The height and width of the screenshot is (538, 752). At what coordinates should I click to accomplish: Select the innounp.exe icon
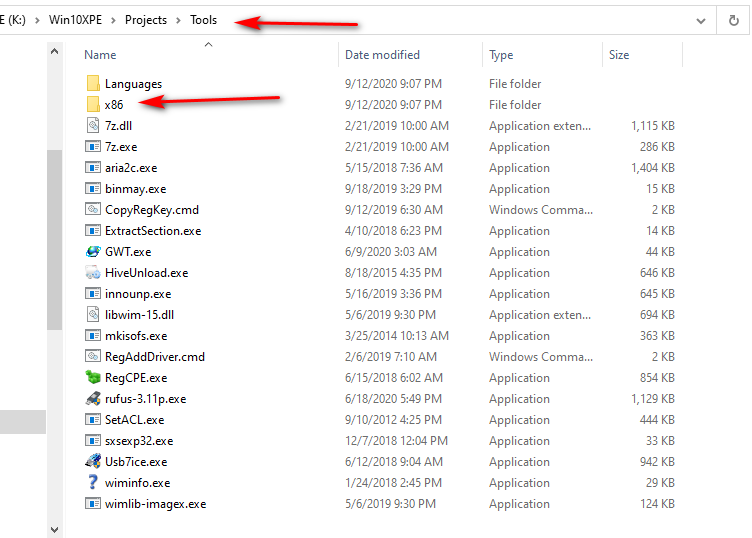tap(93, 294)
